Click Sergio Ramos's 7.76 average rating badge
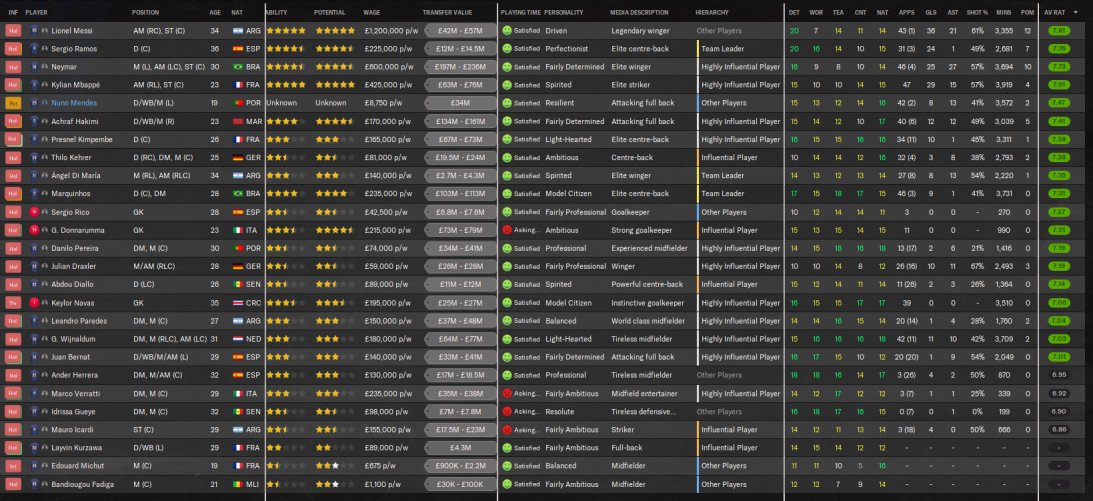Image resolution: width=1093 pixels, height=501 pixels. (x=1059, y=49)
